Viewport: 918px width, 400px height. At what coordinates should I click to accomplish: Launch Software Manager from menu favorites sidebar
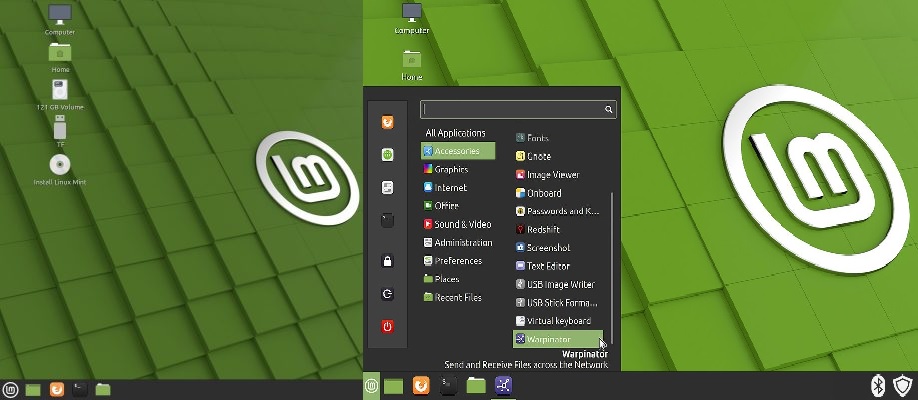[x=387, y=155]
